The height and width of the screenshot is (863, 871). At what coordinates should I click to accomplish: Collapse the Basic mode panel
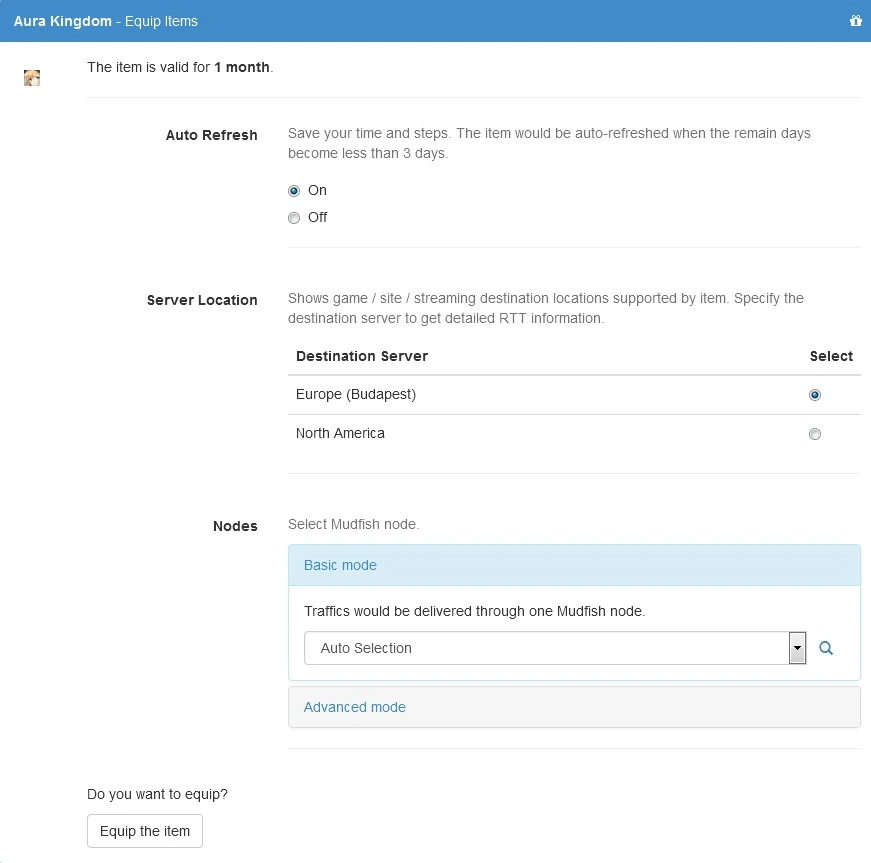pos(340,565)
